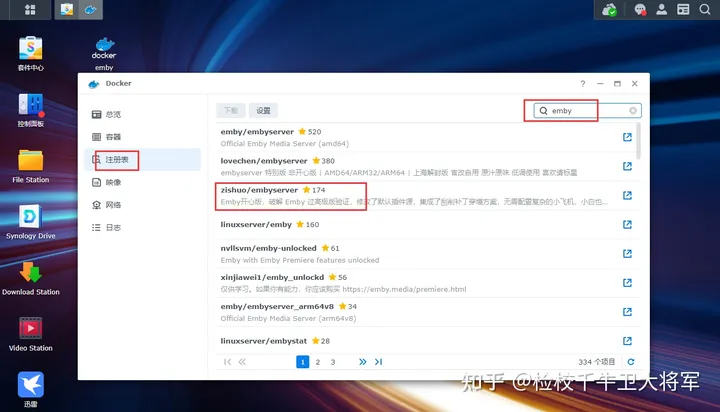Select 容器 containers in Docker sidebar

[x=143, y=137]
